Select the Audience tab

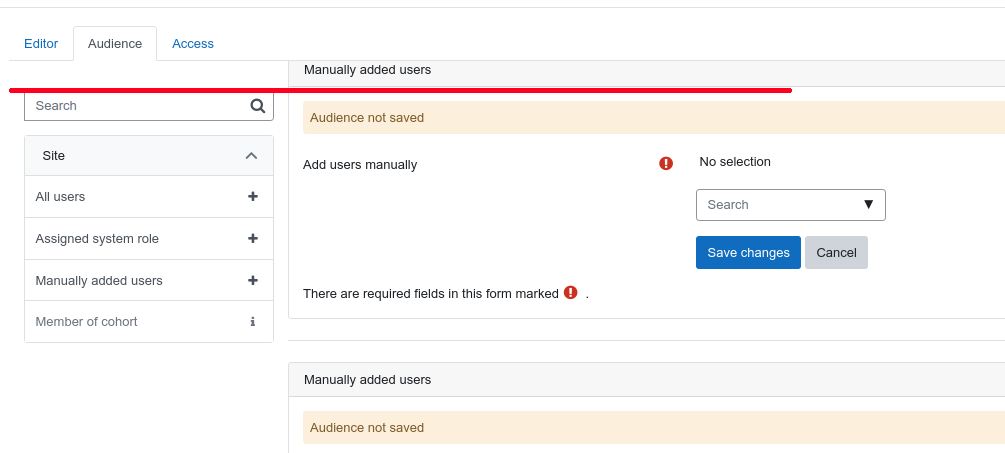[115, 44]
